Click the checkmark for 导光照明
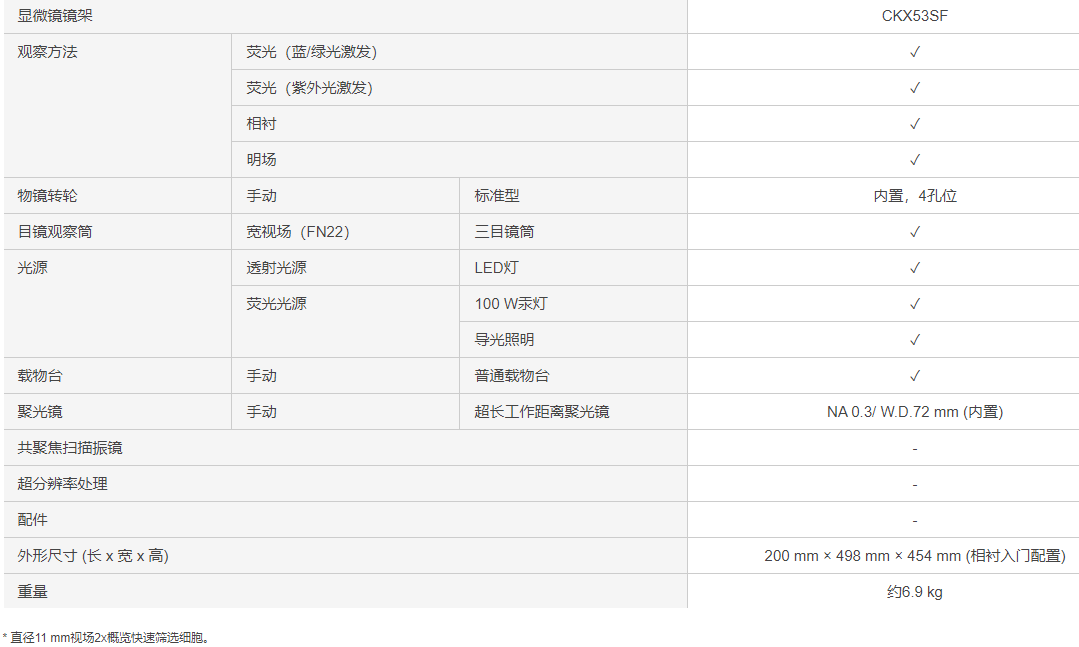The width and height of the screenshot is (1079, 647). [x=914, y=340]
